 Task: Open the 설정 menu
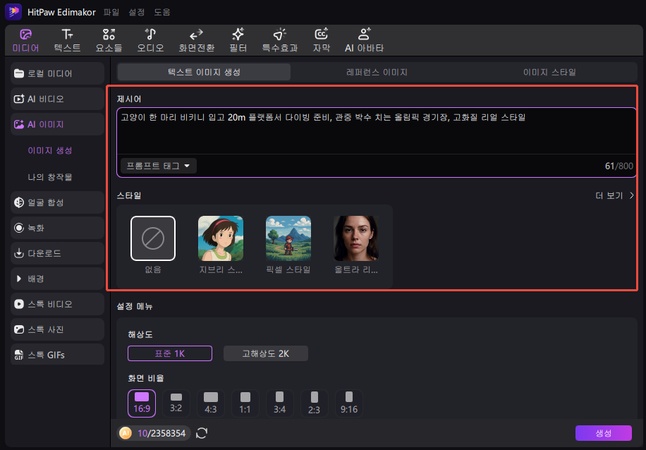coord(136,12)
